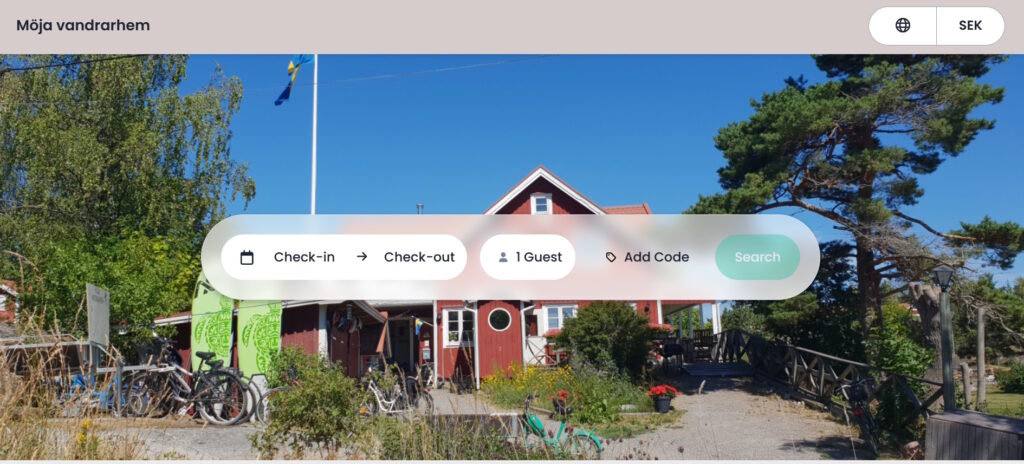
Task: Click the green surfboards by the bikes
Action: [236, 330]
